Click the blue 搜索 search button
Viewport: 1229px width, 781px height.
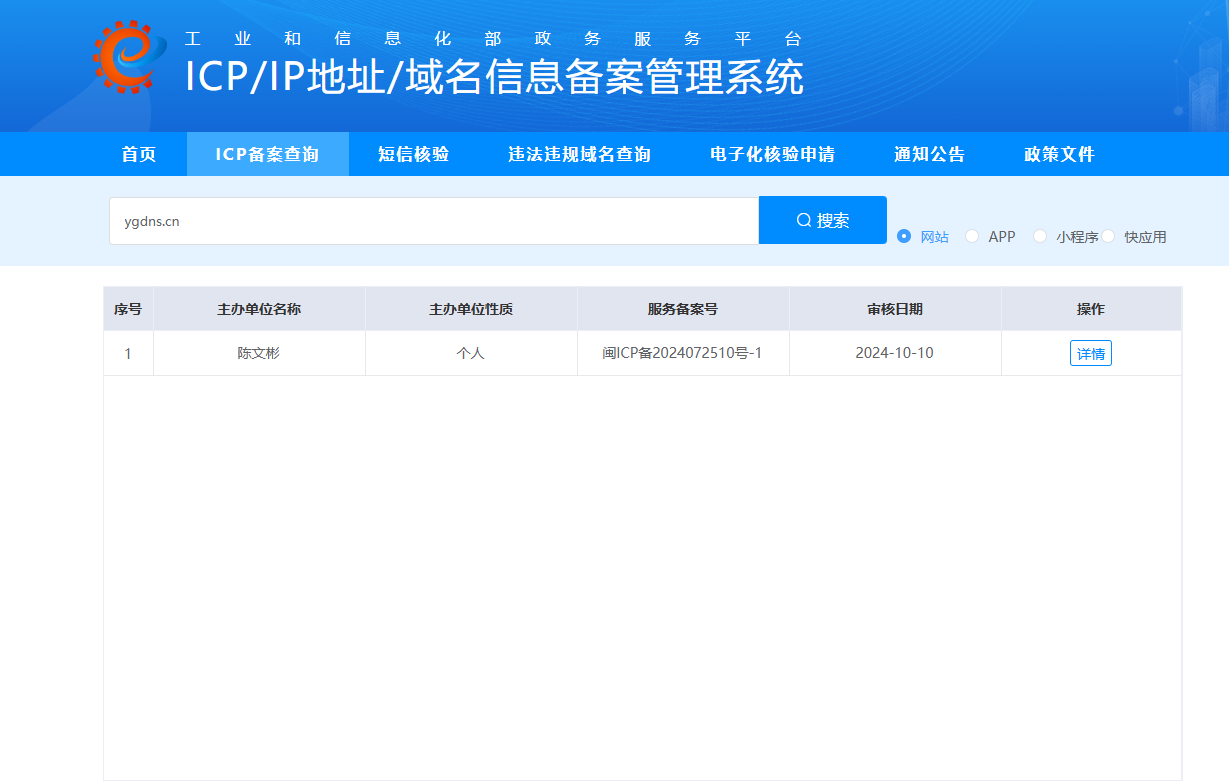click(823, 220)
